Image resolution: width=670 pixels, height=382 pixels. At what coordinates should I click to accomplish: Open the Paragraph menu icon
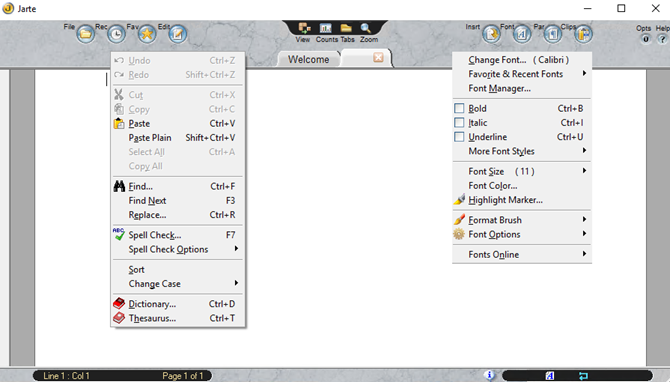(553, 34)
